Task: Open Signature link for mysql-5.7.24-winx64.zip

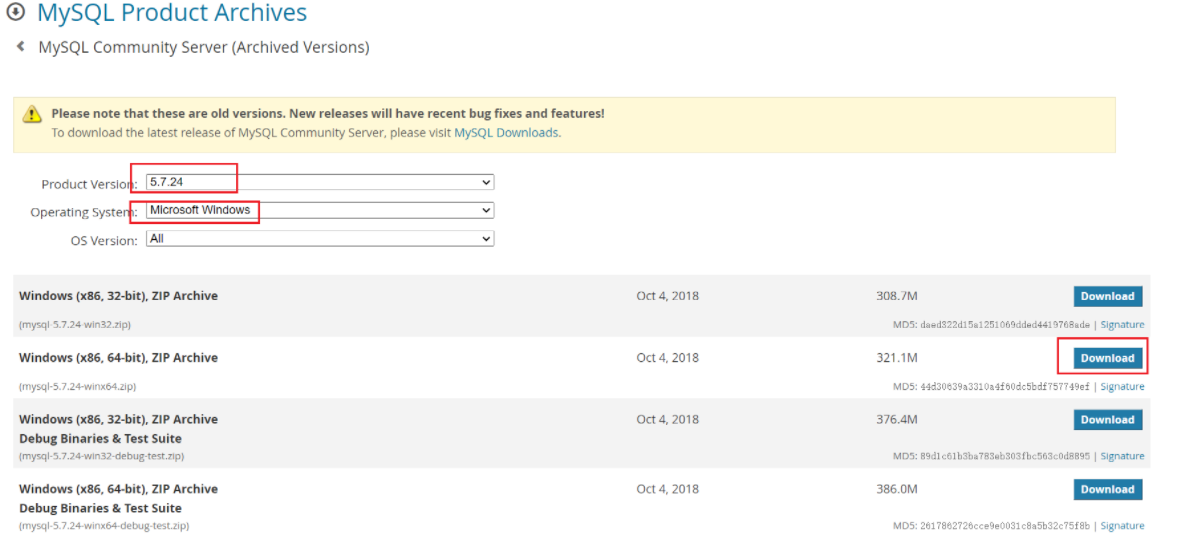Action: pos(1122,387)
